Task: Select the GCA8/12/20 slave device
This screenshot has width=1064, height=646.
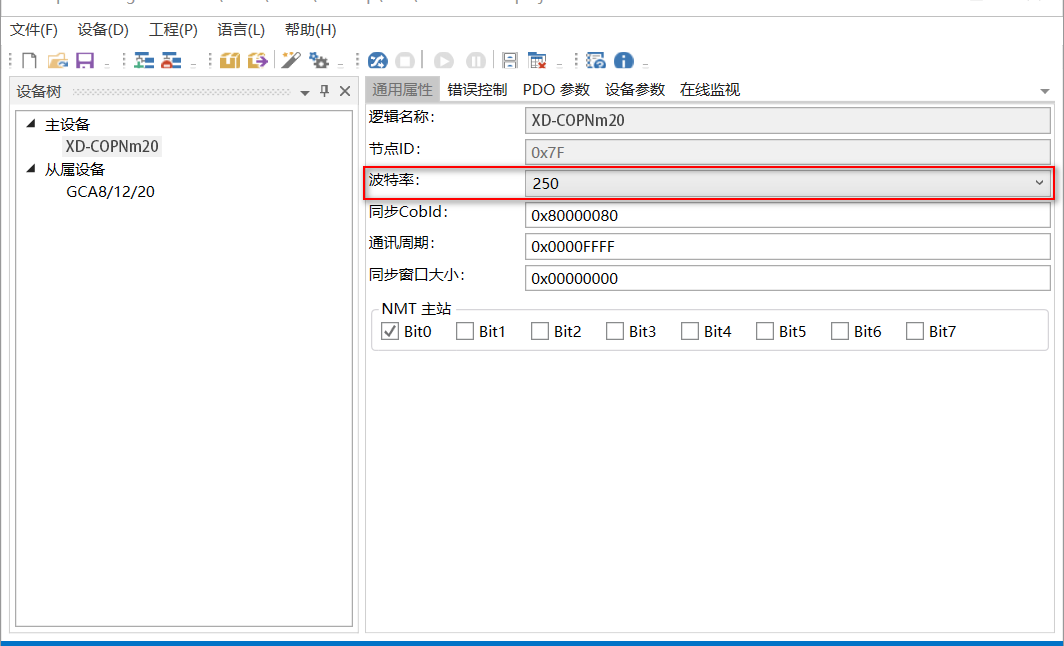Action: [111, 191]
